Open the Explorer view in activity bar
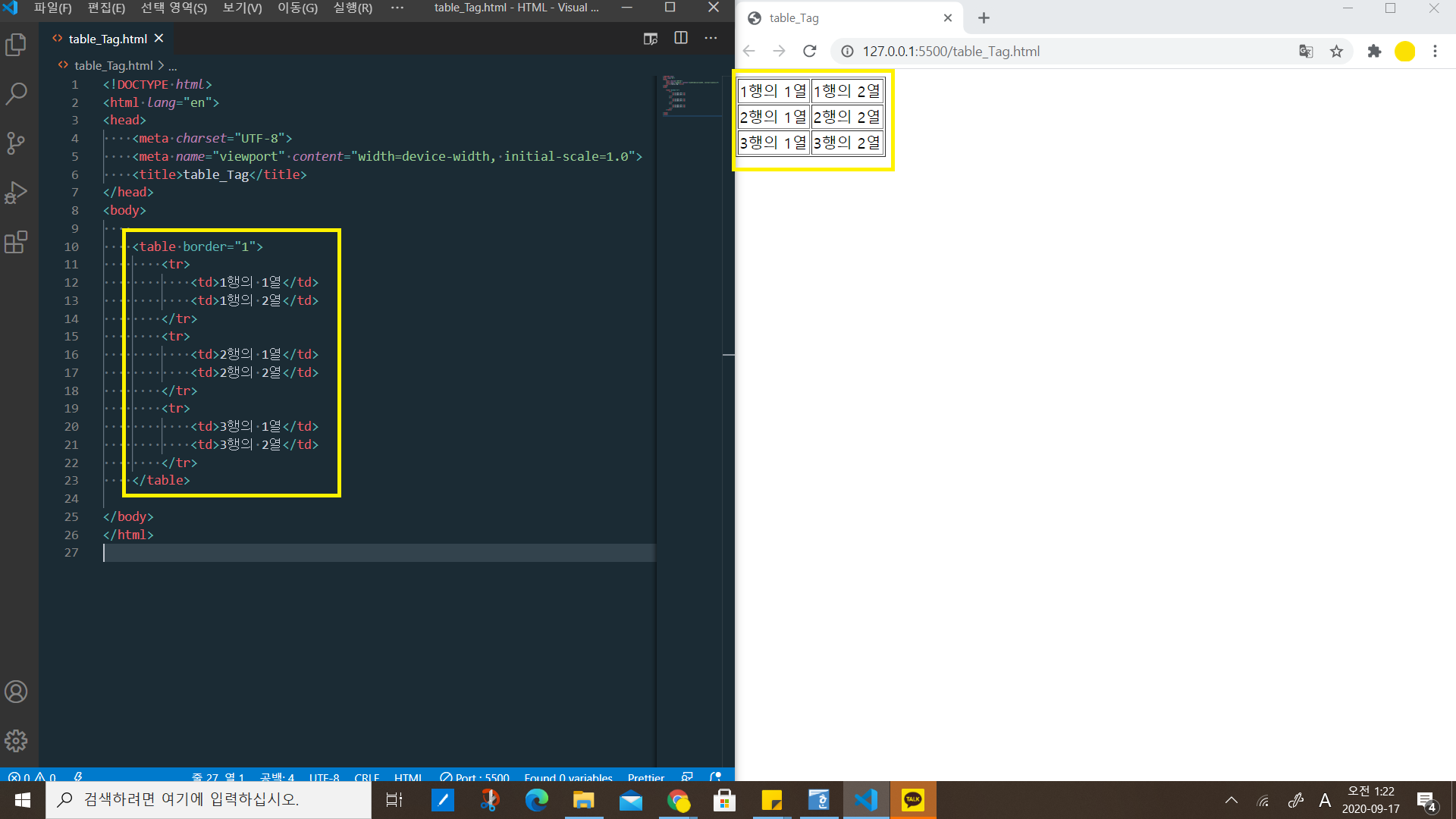The image size is (1456, 819). coord(16,45)
